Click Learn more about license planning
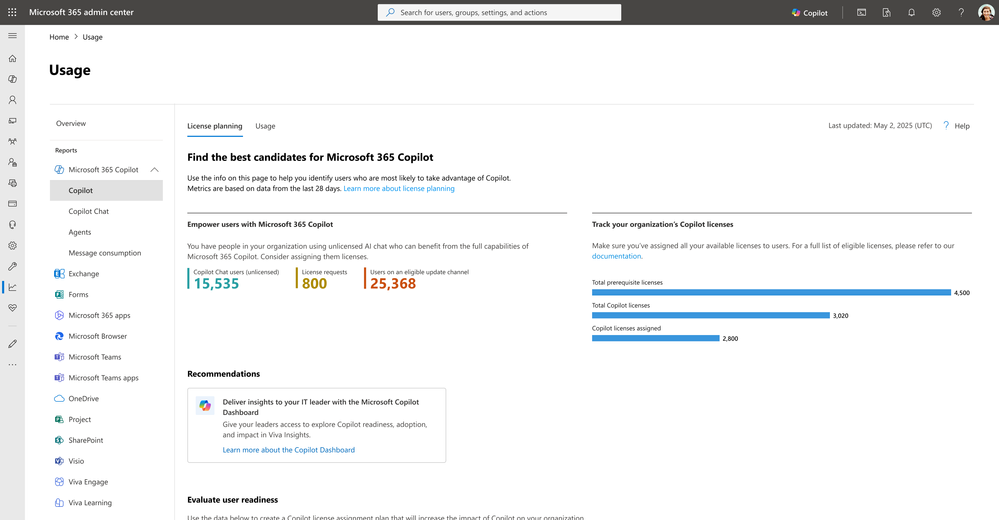The height and width of the screenshot is (520, 999). [x=399, y=188]
